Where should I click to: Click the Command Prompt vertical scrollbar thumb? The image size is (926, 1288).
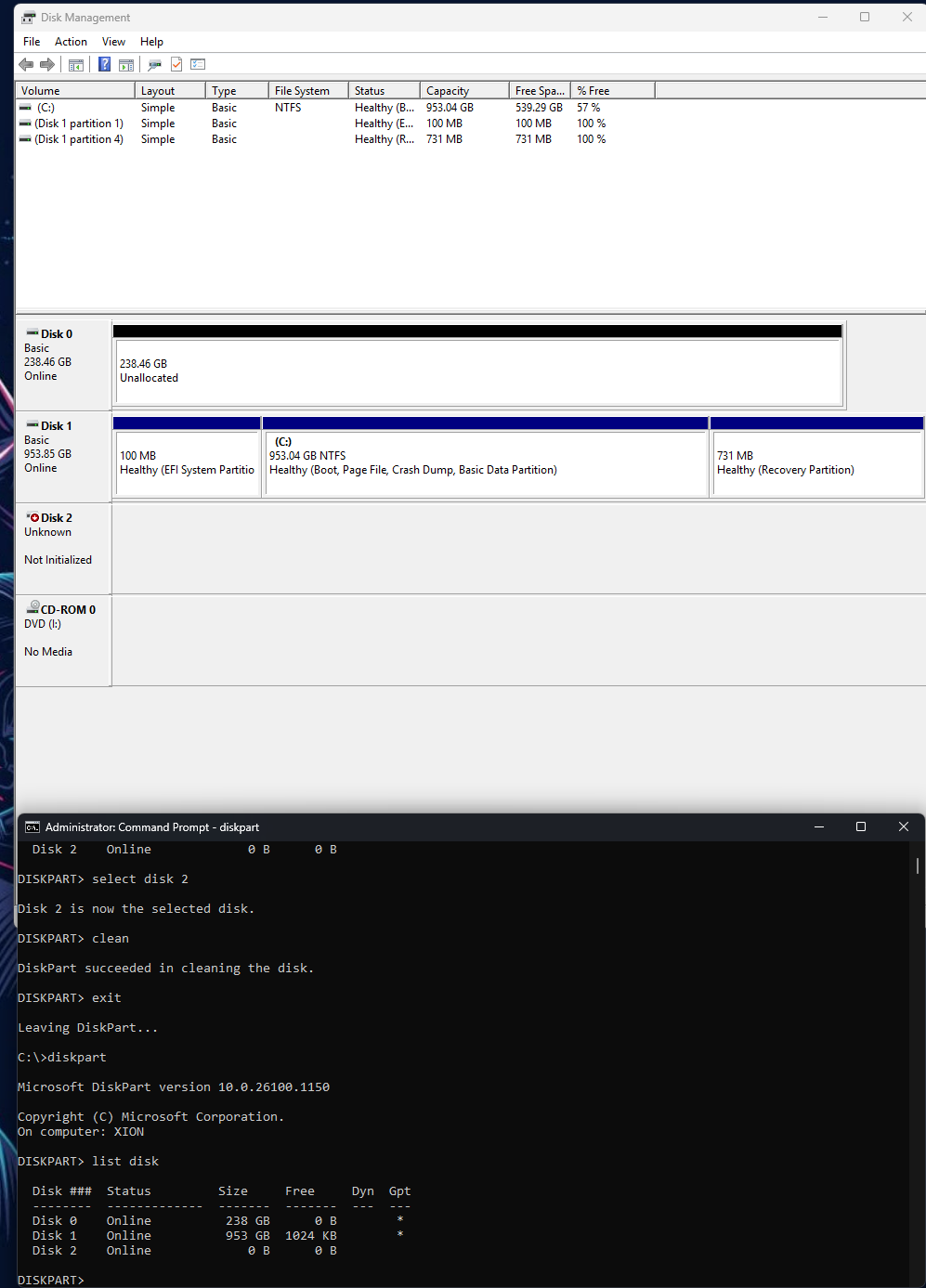click(918, 865)
